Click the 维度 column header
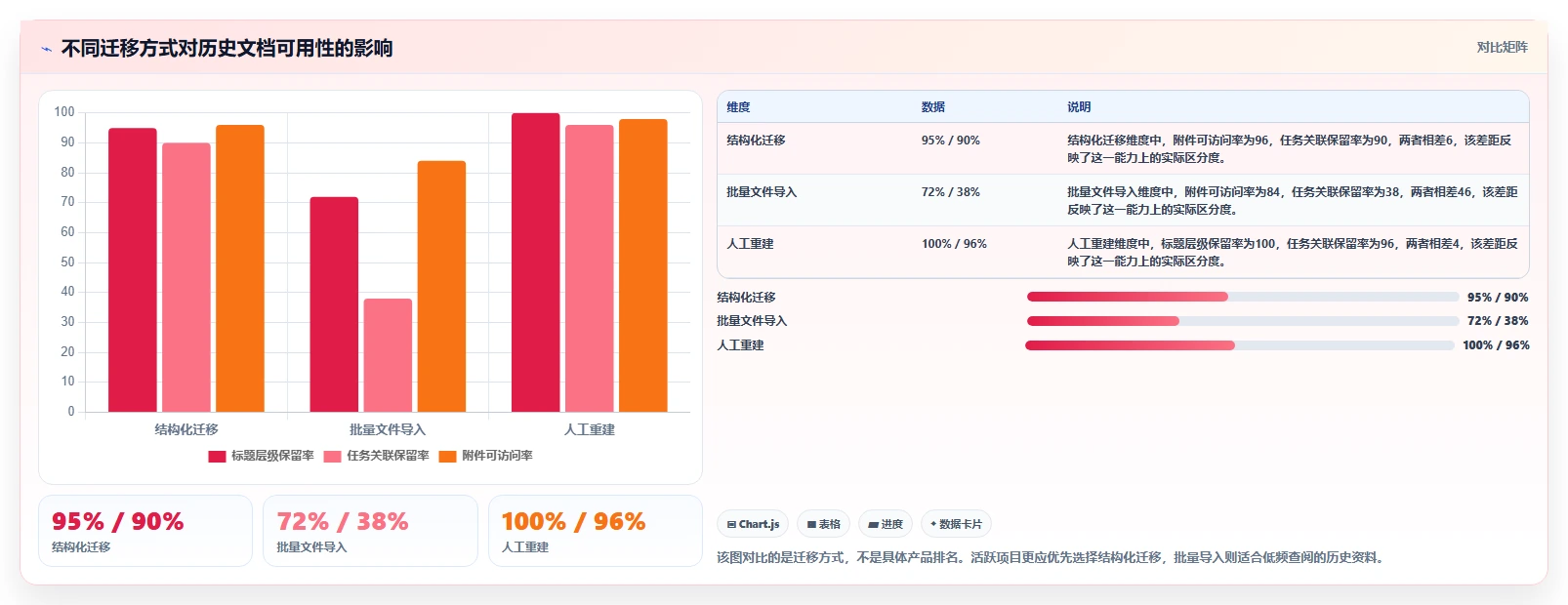The height and width of the screenshot is (605, 1568). pyautogui.click(x=738, y=107)
